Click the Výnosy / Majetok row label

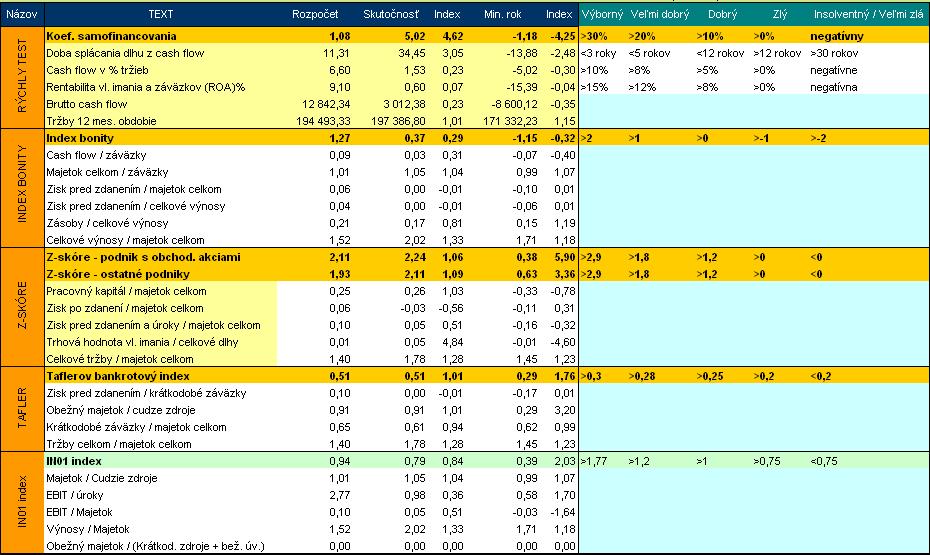pyautogui.click(x=88, y=530)
